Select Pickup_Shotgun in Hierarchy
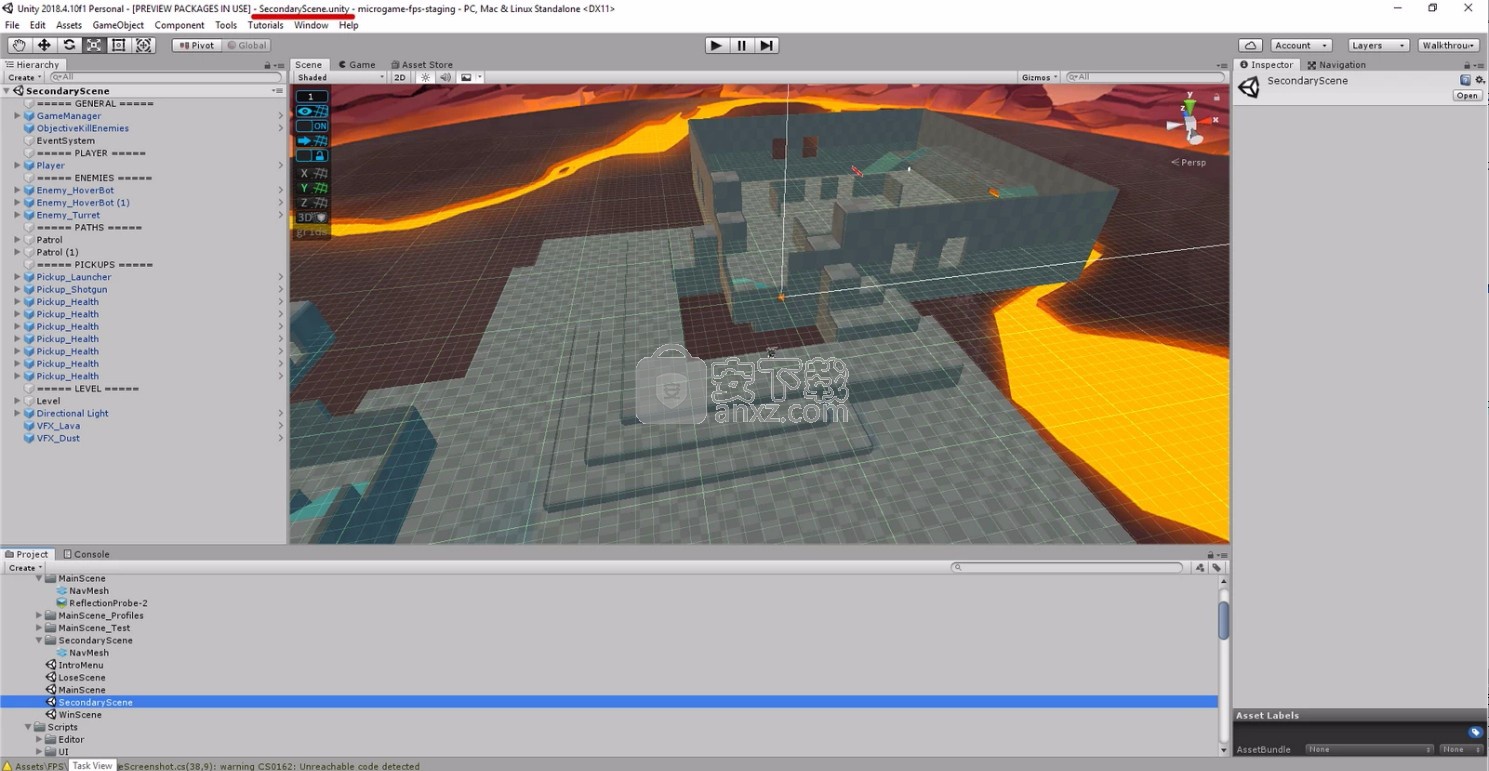Viewport: 1489px width, 771px height. 72,289
